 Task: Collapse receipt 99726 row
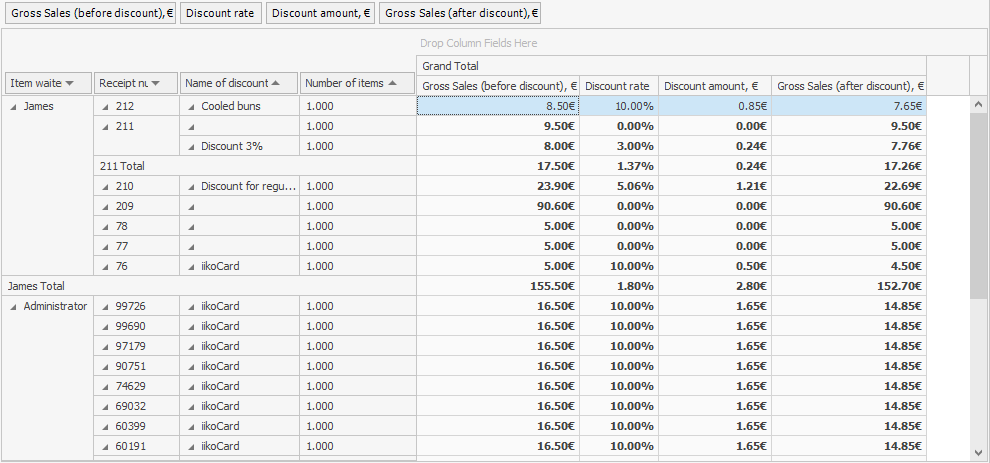tap(104, 306)
